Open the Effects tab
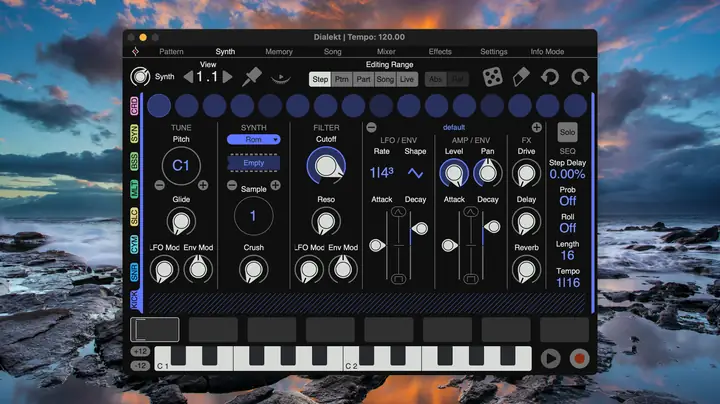 440,51
